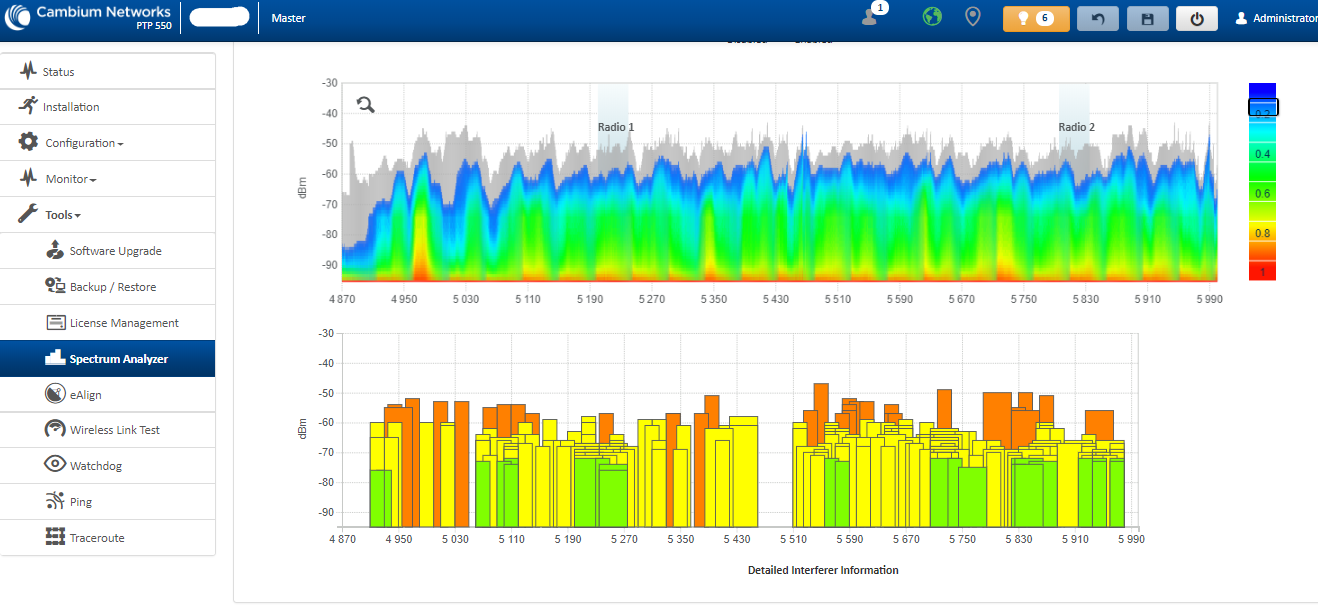Open the Status page
This screenshot has height=610, width=1318.
[x=58, y=72]
